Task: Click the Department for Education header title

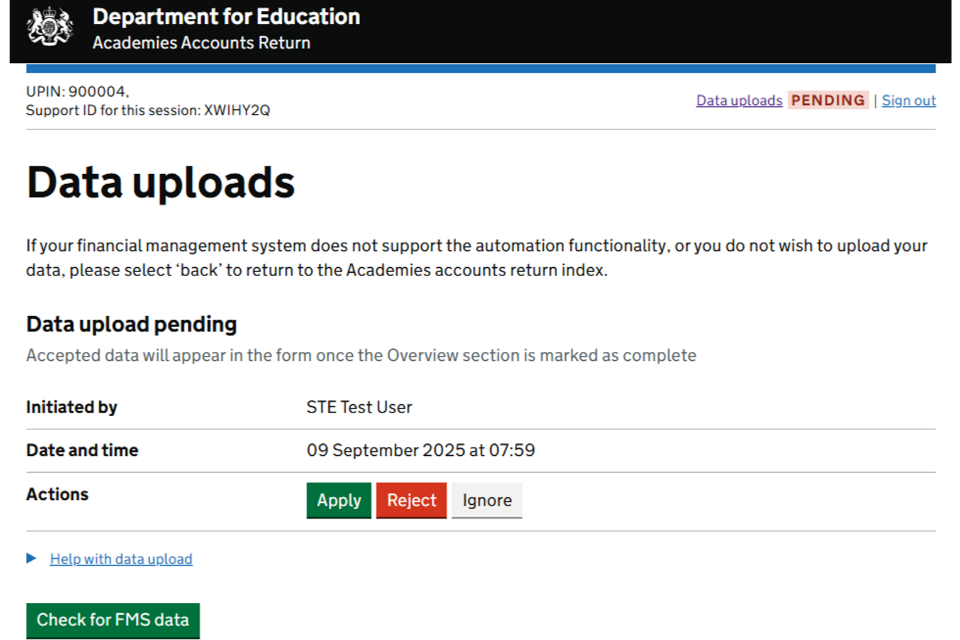Action: pyautogui.click(x=226, y=17)
